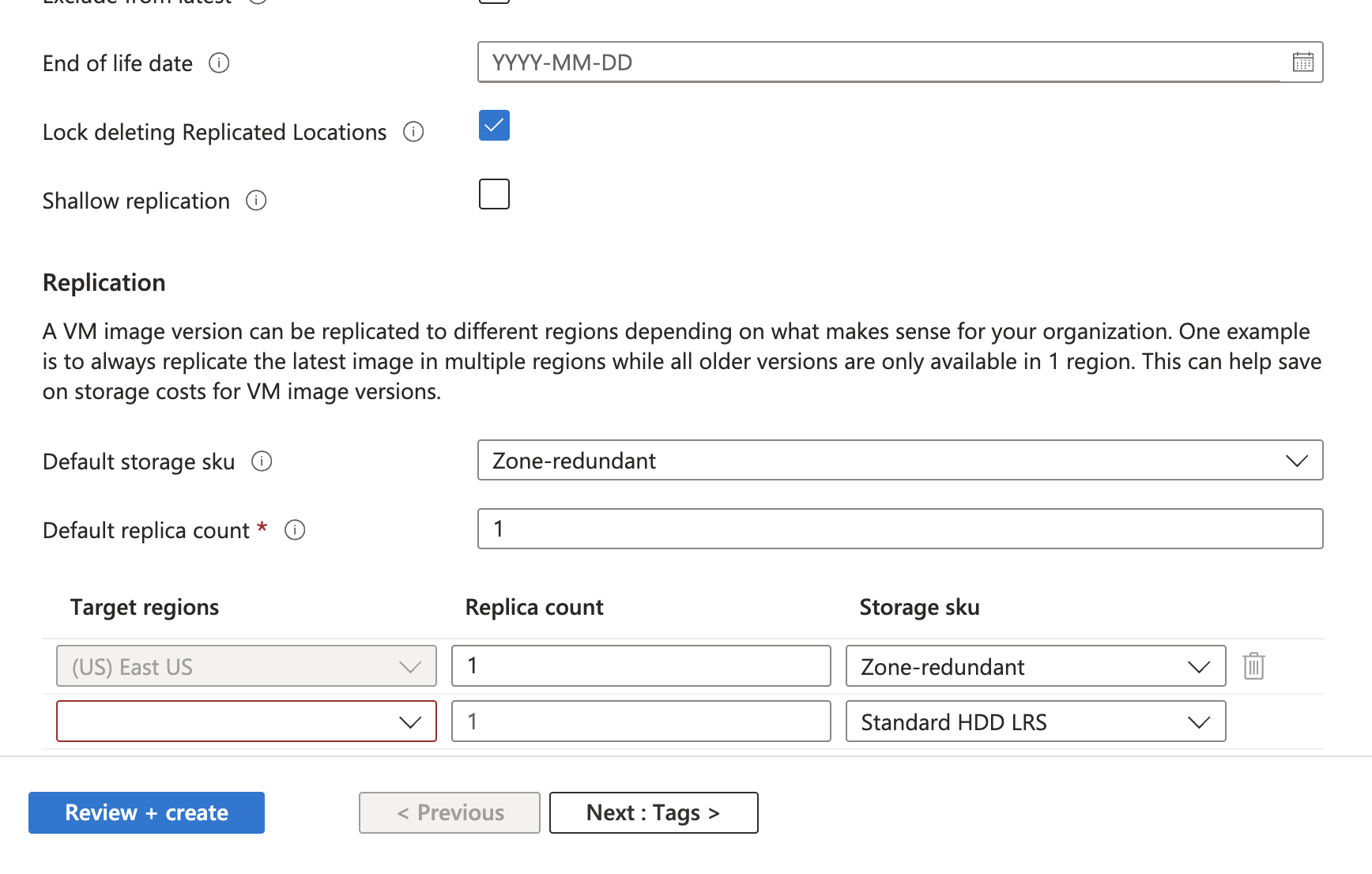Screen dimensions: 1372x874
Task: Delete the East US target region row
Action: (x=1253, y=666)
